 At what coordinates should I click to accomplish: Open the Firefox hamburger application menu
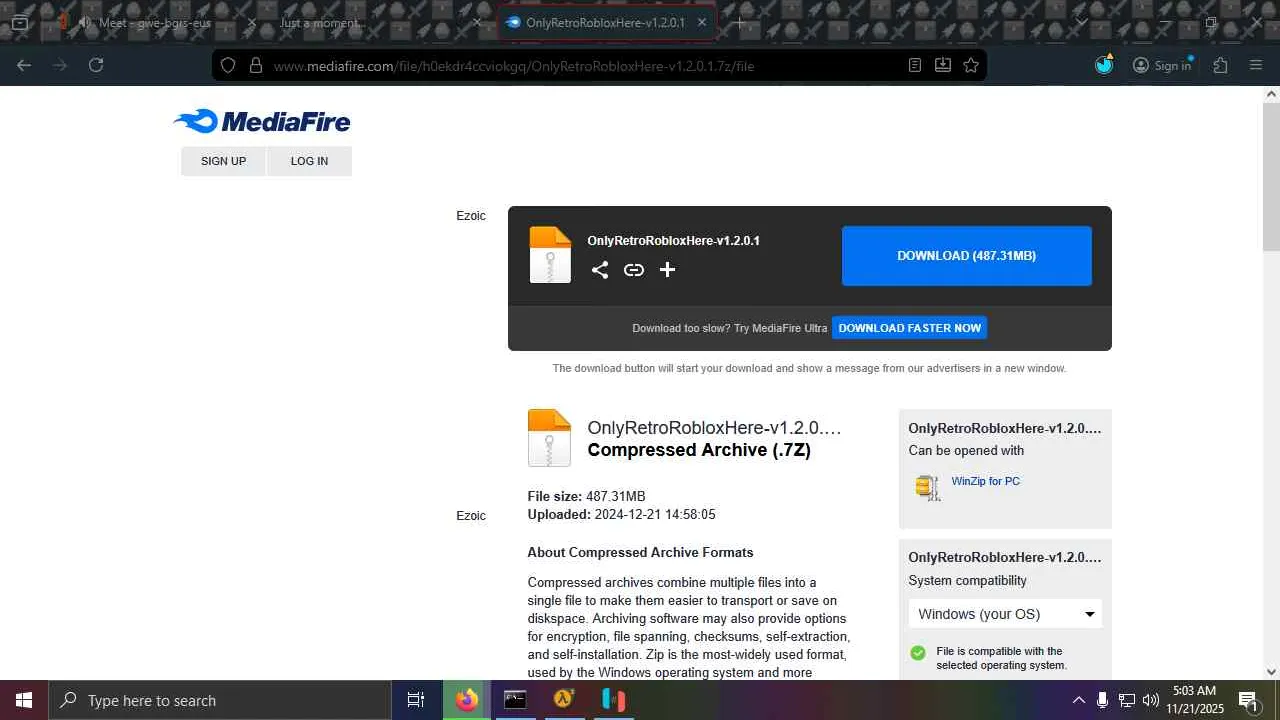tap(1257, 65)
